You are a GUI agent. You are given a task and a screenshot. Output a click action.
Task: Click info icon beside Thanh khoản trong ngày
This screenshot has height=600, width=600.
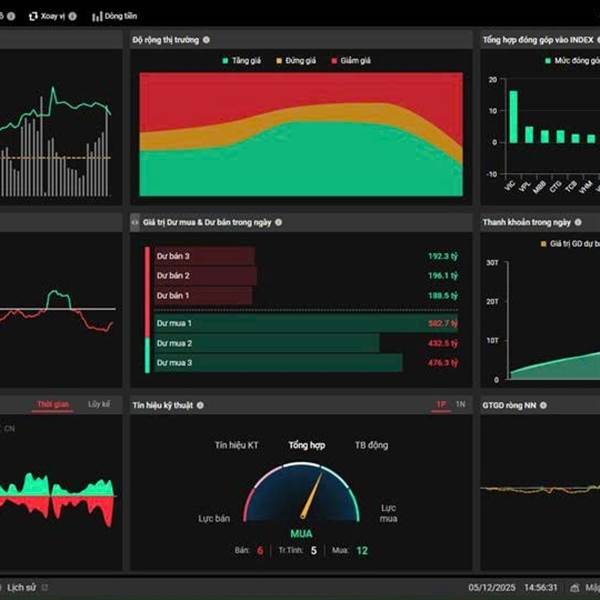[578, 222]
